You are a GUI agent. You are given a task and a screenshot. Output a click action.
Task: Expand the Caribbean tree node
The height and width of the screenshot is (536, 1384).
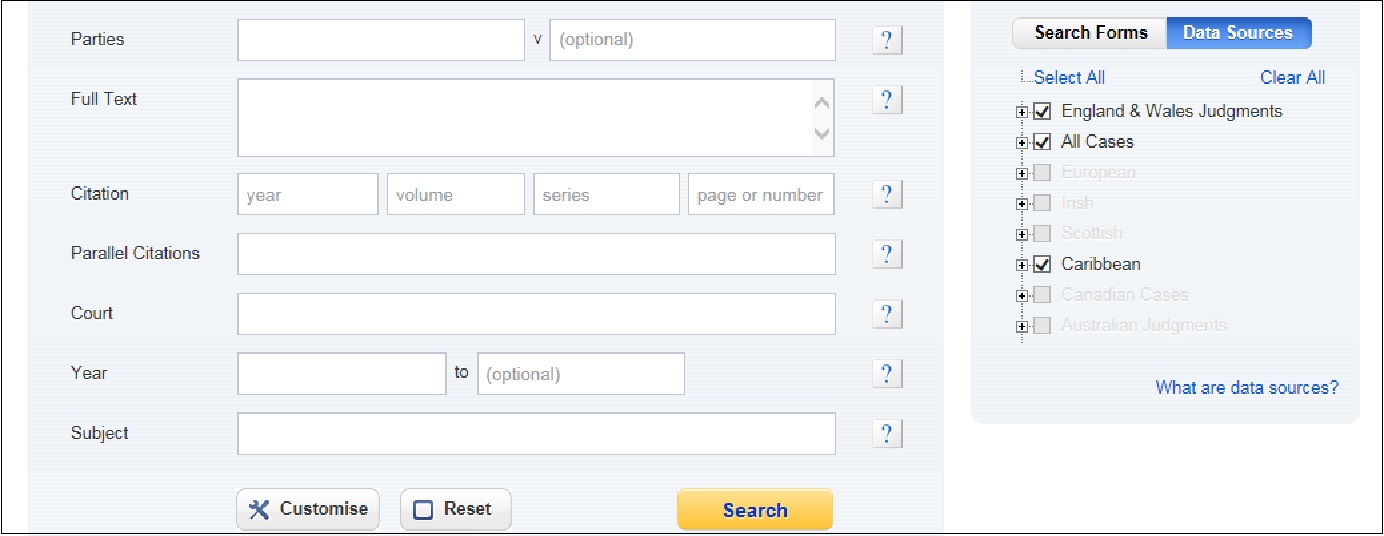coord(1021,265)
